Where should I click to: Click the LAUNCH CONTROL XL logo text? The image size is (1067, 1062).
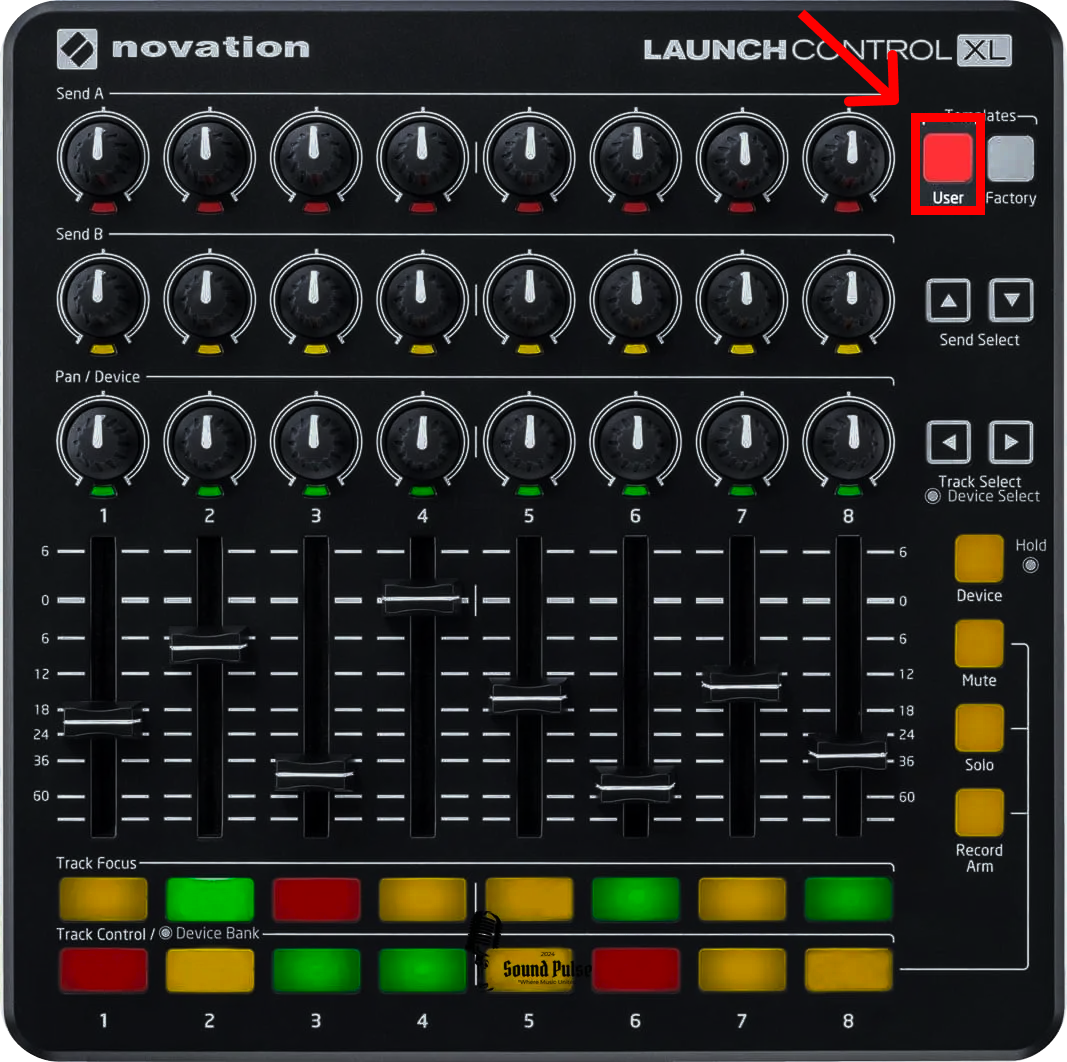coord(827,50)
